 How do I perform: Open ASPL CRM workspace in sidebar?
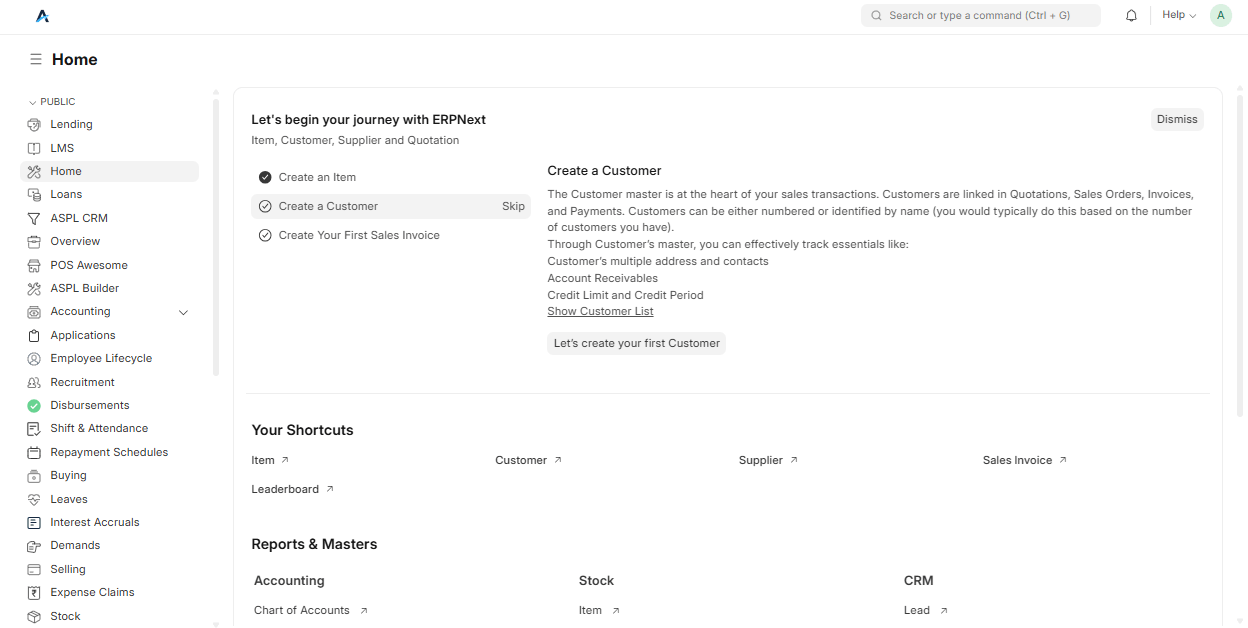click(x=79, y=218)
